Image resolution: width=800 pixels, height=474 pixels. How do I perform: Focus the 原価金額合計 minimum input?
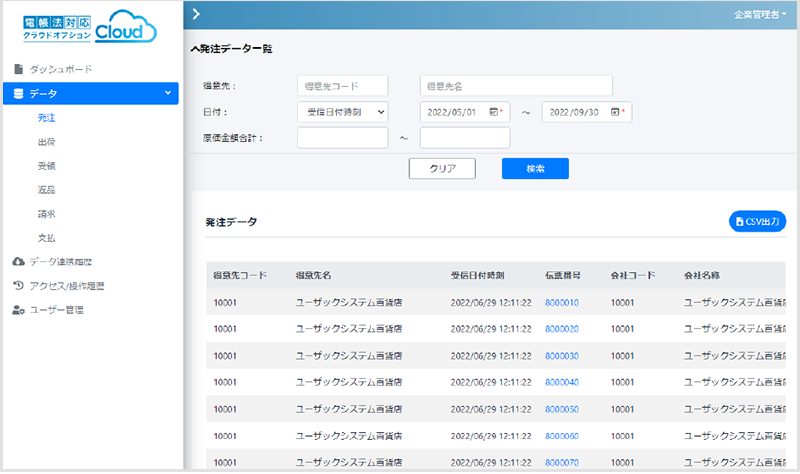(343, 138)
